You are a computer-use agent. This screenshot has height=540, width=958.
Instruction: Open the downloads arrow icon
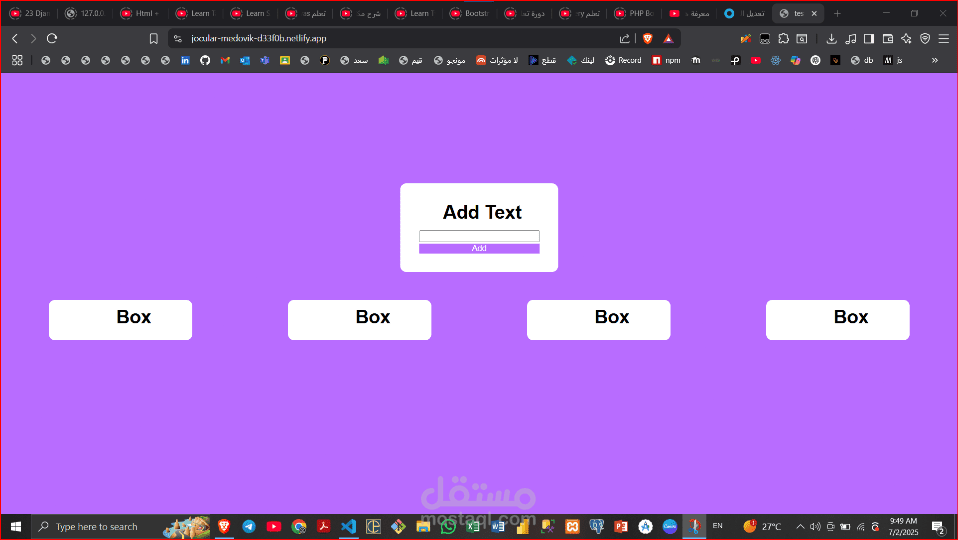tap(831, 38)
